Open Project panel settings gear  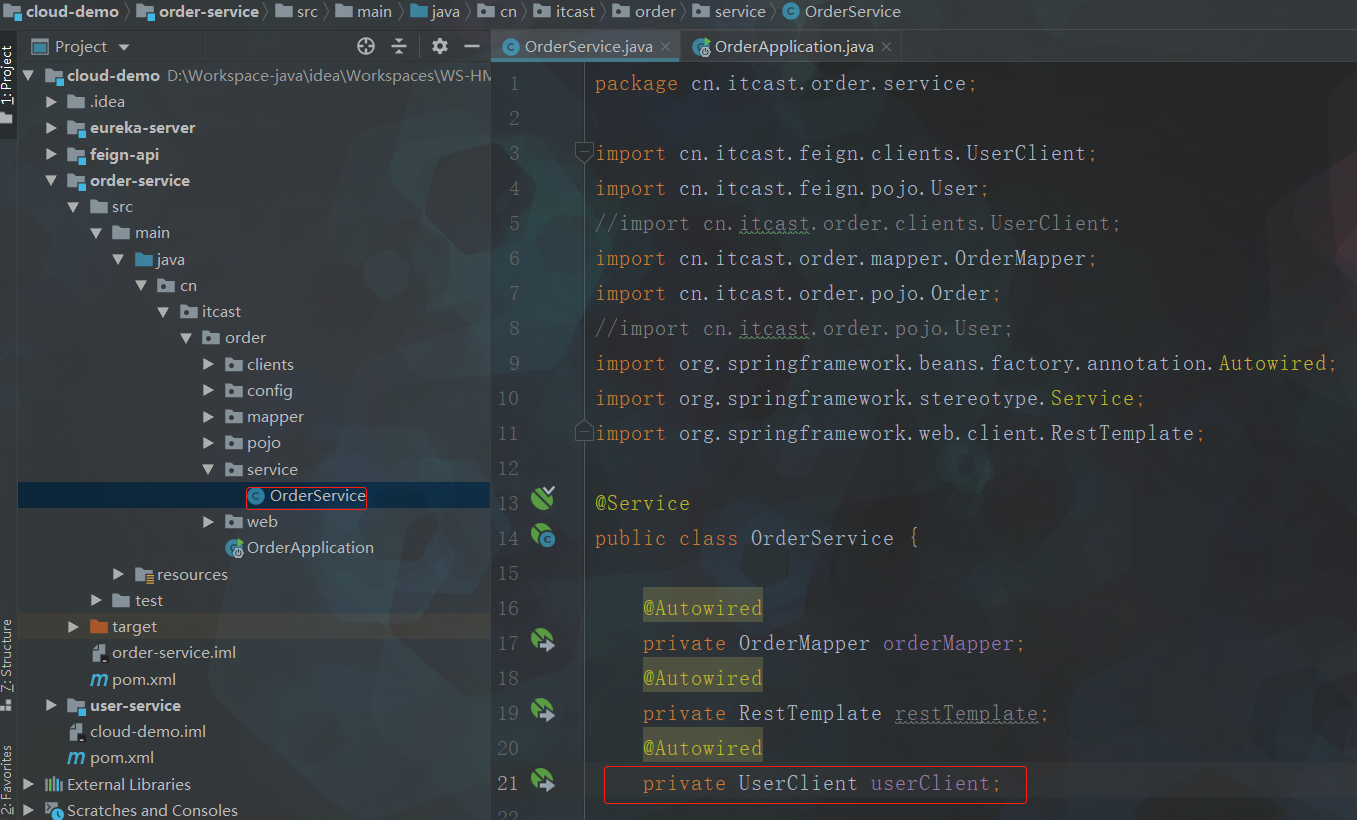coord(440,46)
